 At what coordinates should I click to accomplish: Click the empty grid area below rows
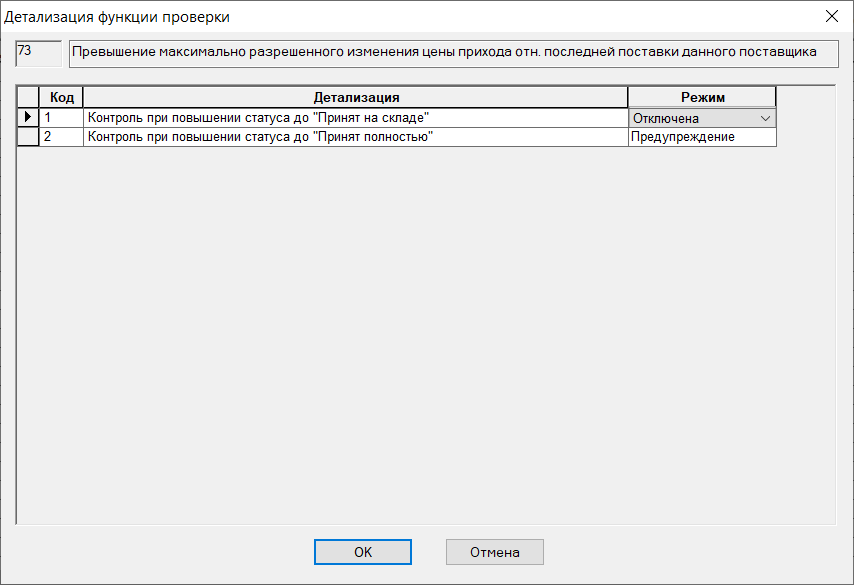[425, 335]
